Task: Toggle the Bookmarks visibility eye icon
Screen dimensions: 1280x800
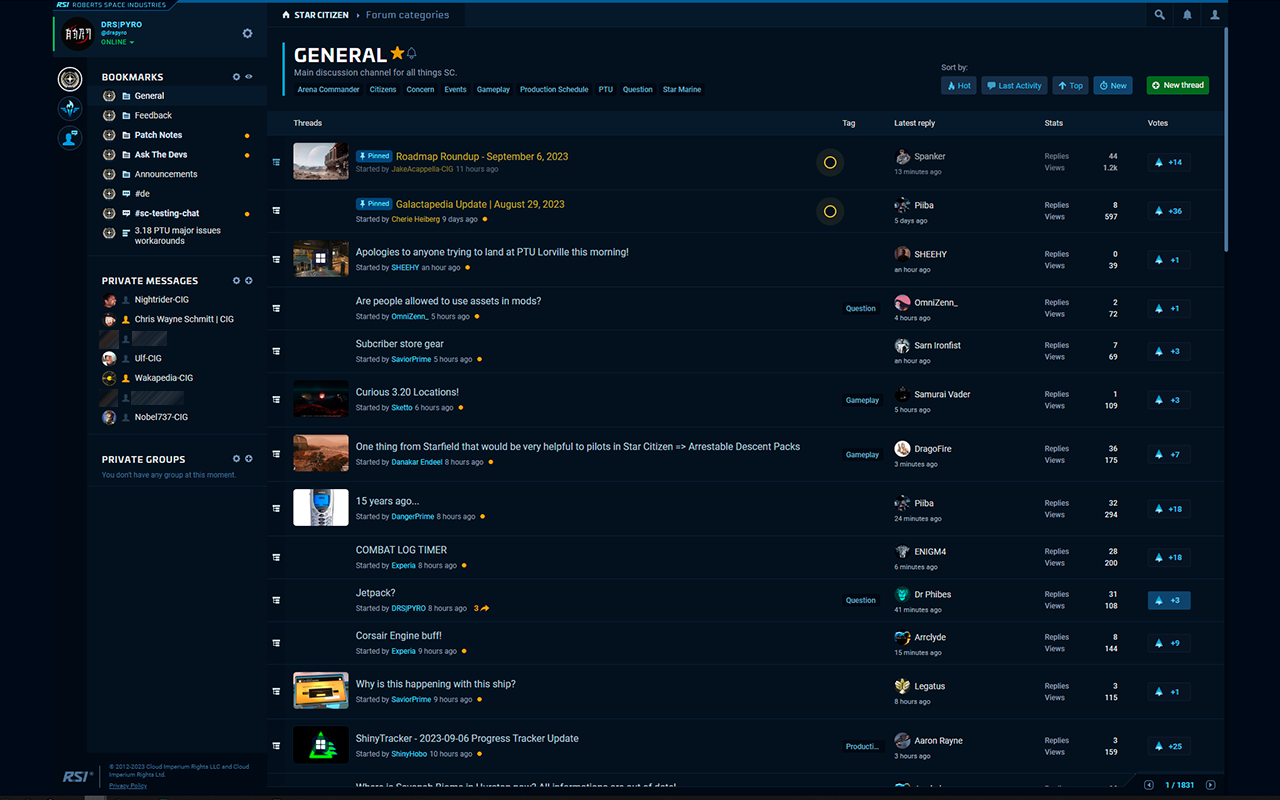Action: pos(249,77)
